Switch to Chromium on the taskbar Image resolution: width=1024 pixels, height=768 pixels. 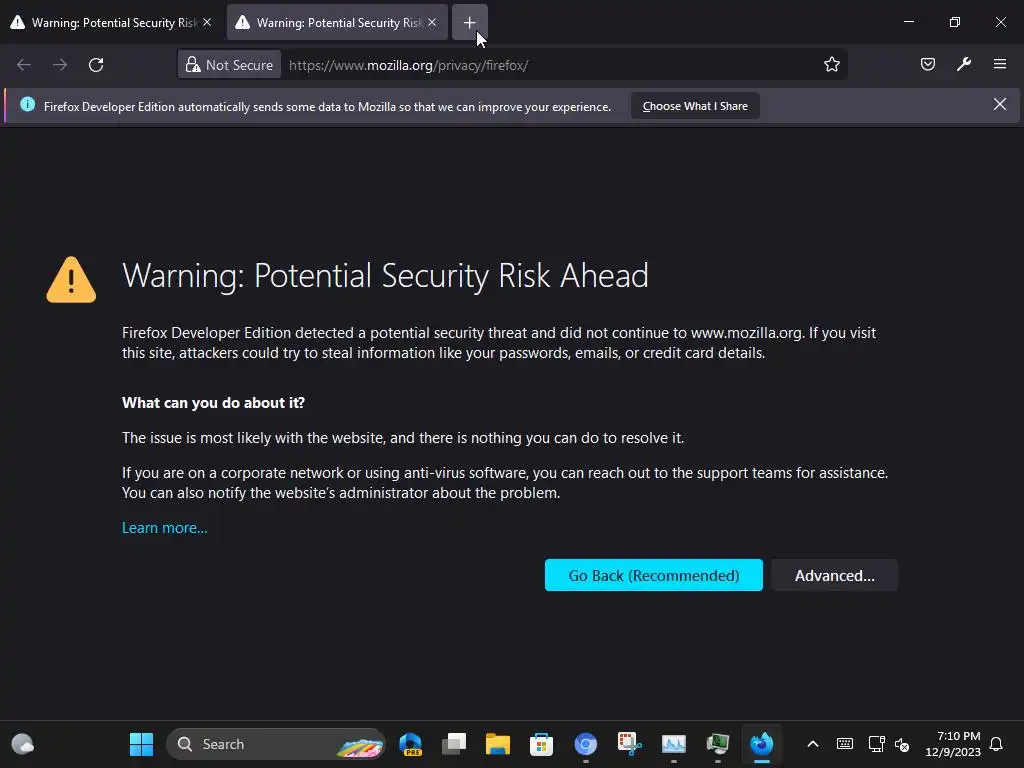586,744
